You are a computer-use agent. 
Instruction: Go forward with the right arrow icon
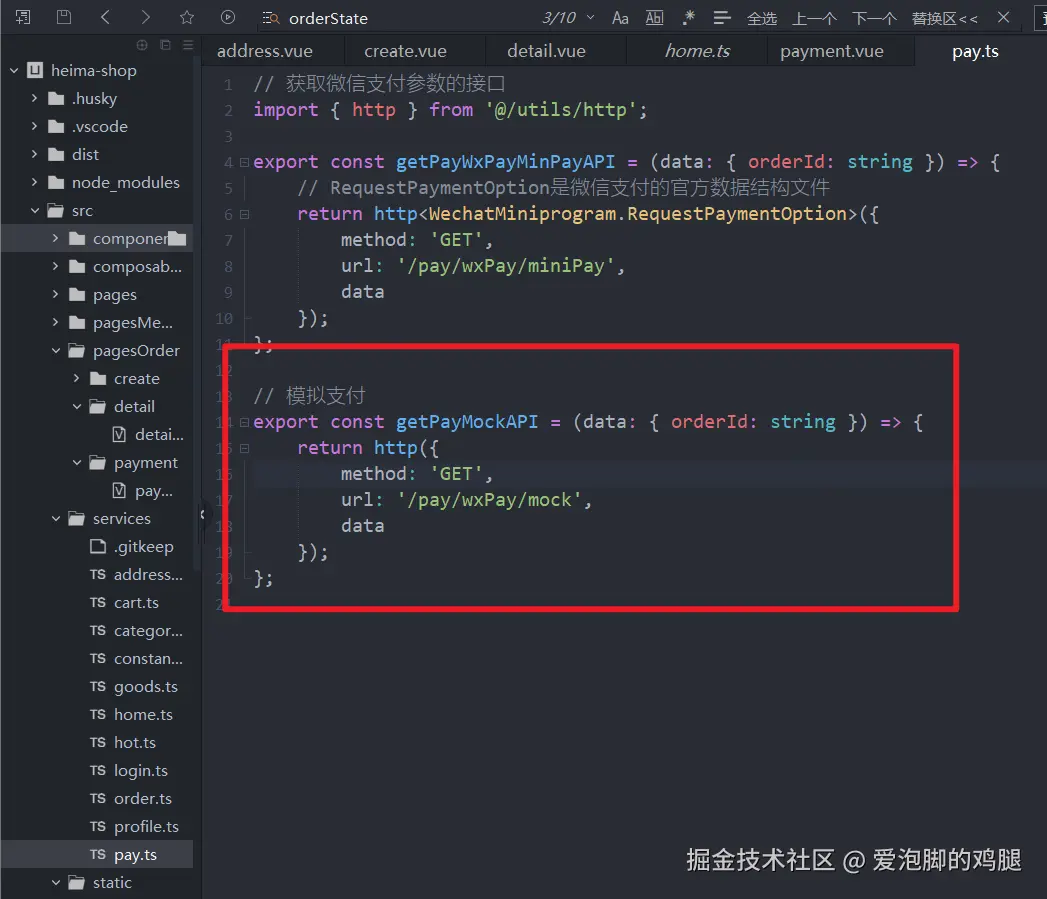[x=146, y=17]
